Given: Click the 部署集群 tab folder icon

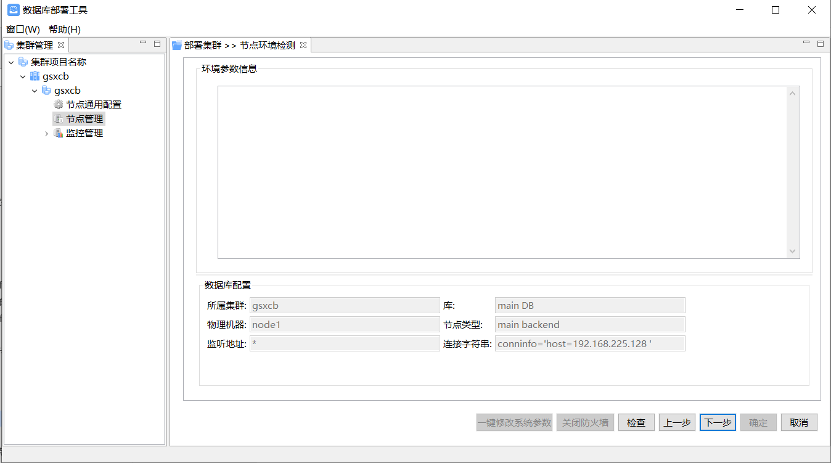Looking at the screenshot, I should pos(177,45).
